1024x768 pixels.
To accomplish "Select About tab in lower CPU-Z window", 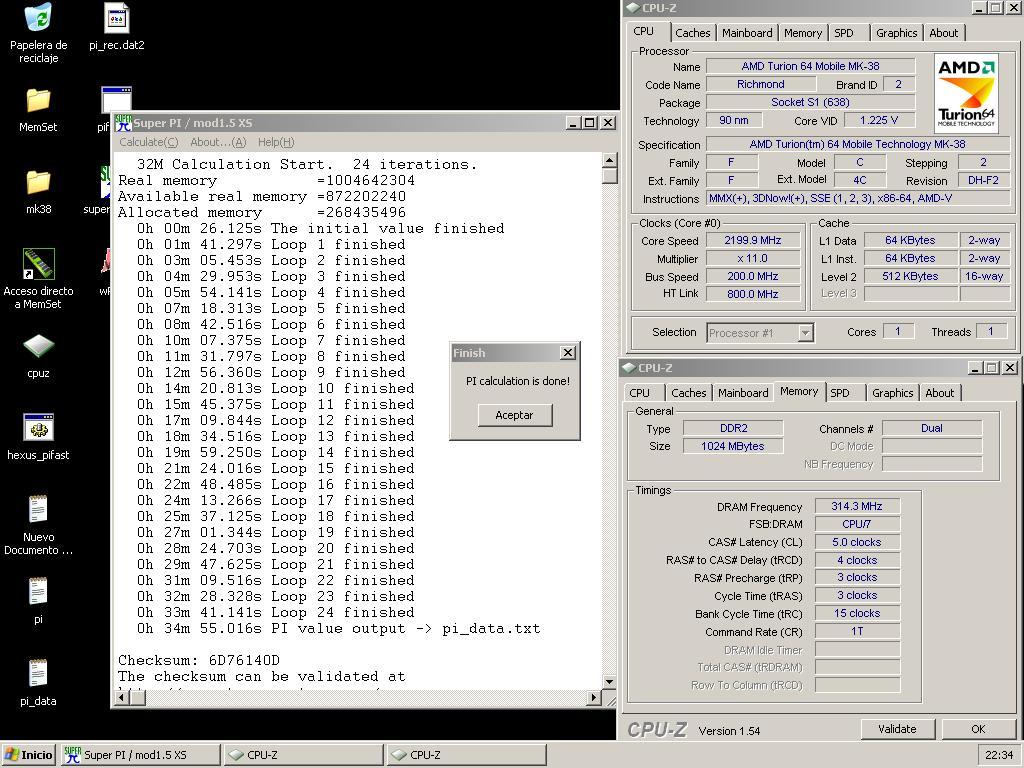I will pos(939,392).
